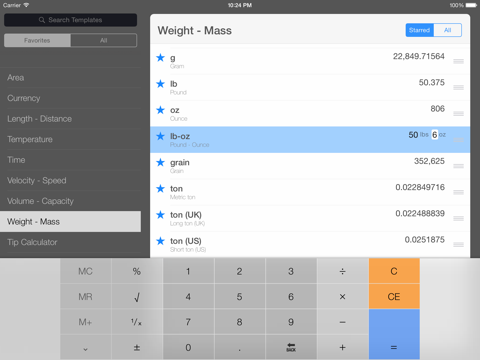Image resolution: width=480 pixels, height=360 pixels.
Task: Click the Search Templates field
Action: click(x=70, y=20)
